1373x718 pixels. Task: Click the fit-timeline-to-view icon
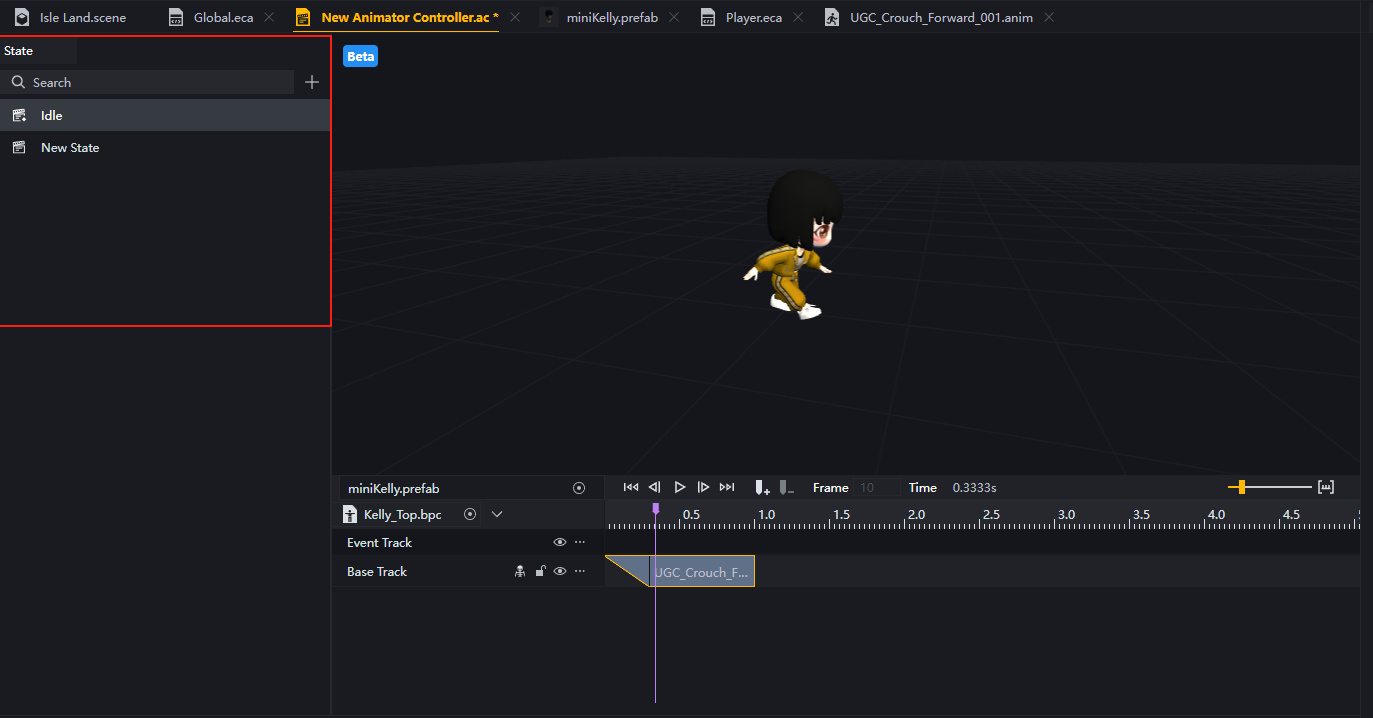(1326, 487)
